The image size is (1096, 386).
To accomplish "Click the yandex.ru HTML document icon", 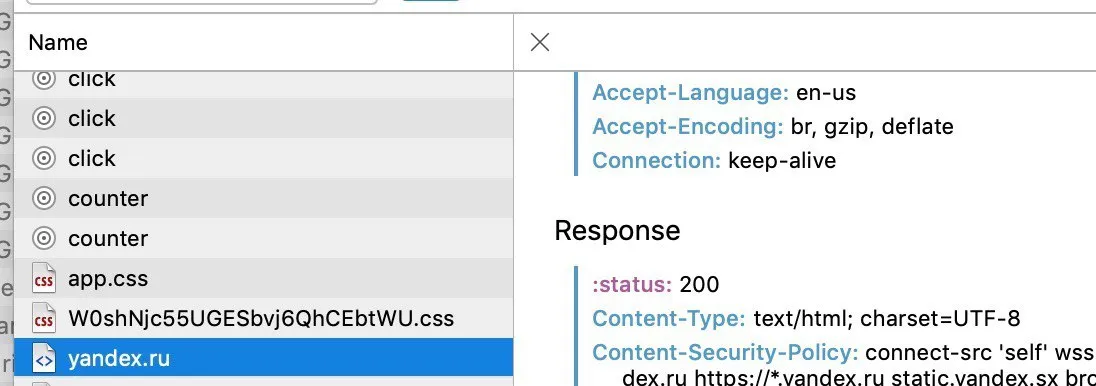I will point(44,359).
